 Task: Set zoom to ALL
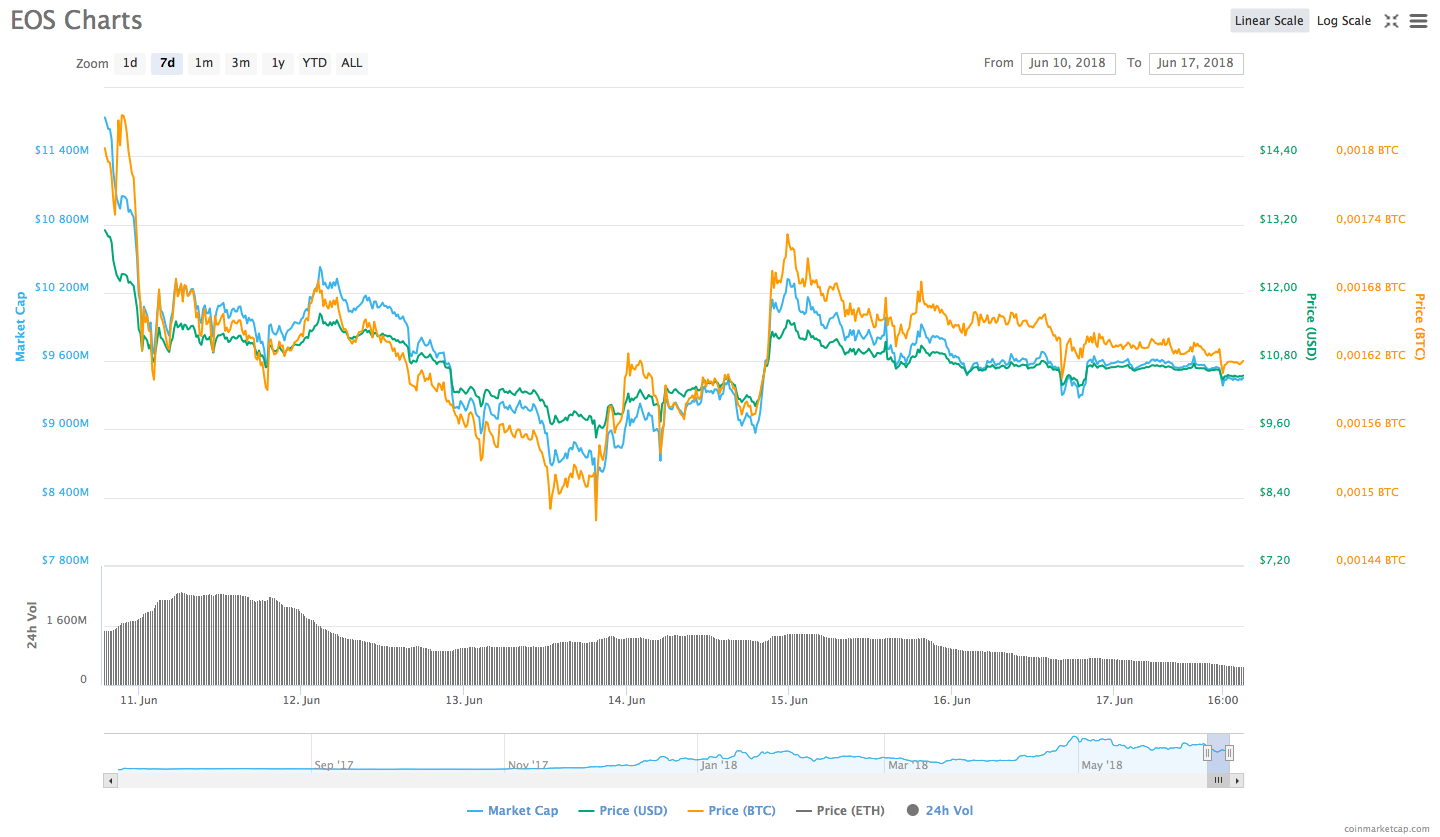[x=352, y=63]
